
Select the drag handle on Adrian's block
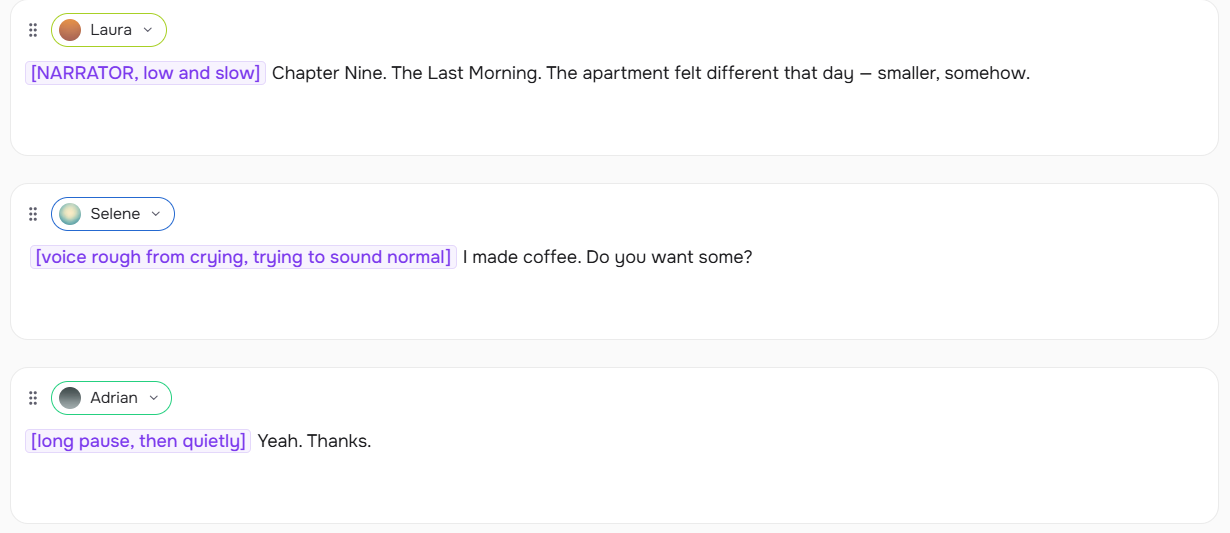pyautogui.click(x=33, y=398)
